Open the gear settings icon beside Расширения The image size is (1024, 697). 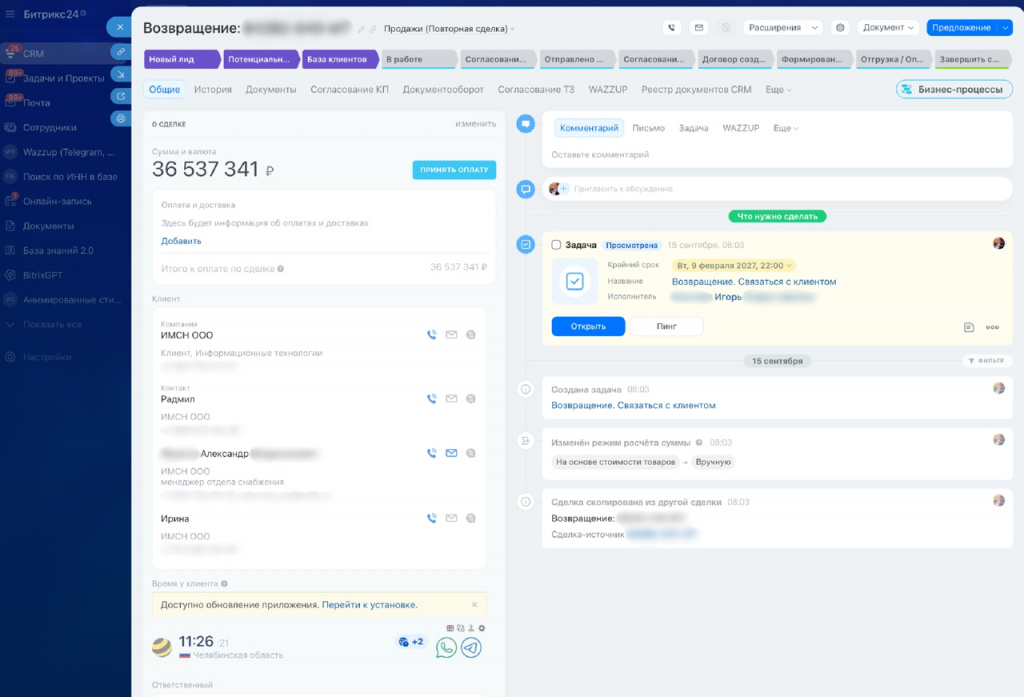pos(840,27)
